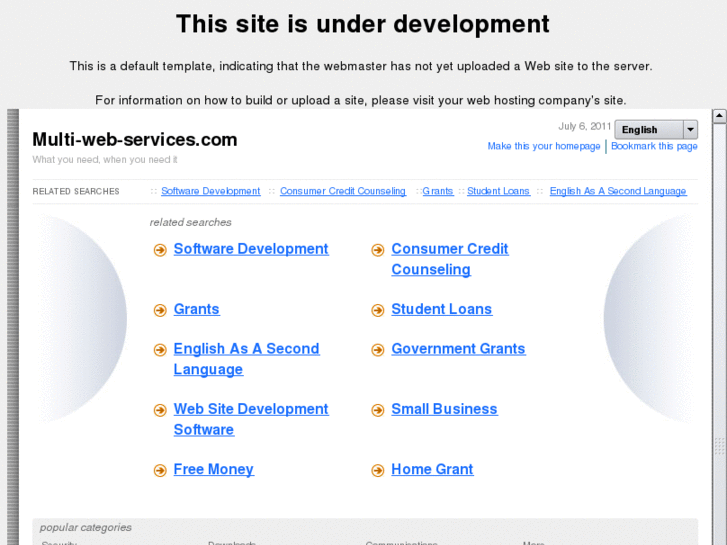Image resolution: width=727 pixels, height=545 pixels.
Task: Click the vertical scrollbar track
Action: tap(719, 334)
